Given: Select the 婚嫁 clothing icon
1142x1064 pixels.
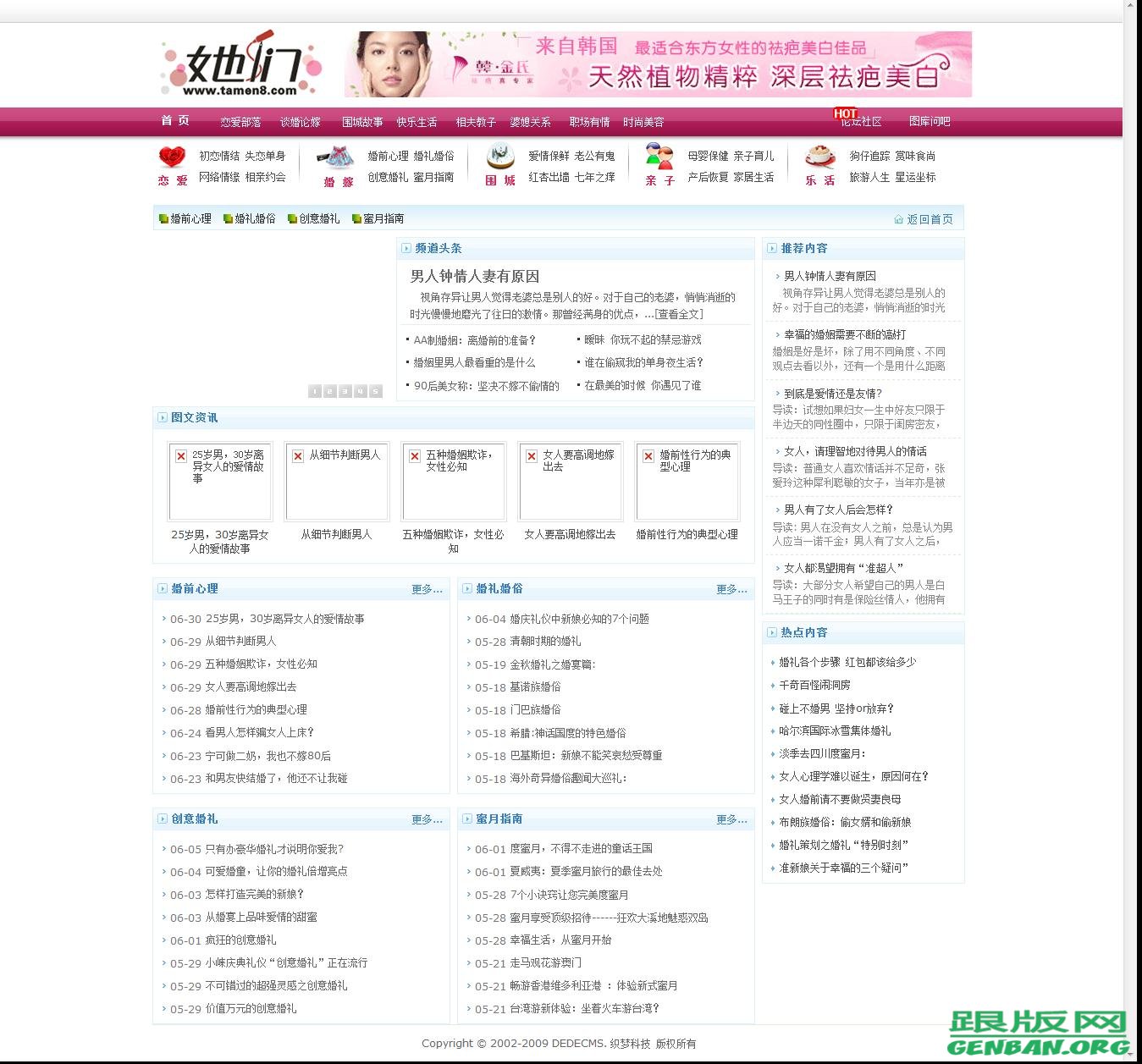Looking at the screenshot, I should coord(336,158).
